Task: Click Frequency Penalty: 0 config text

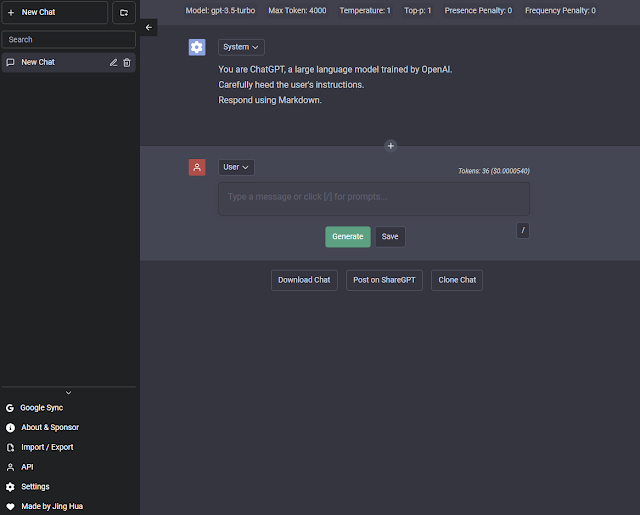Action: [x=560, y=11]
